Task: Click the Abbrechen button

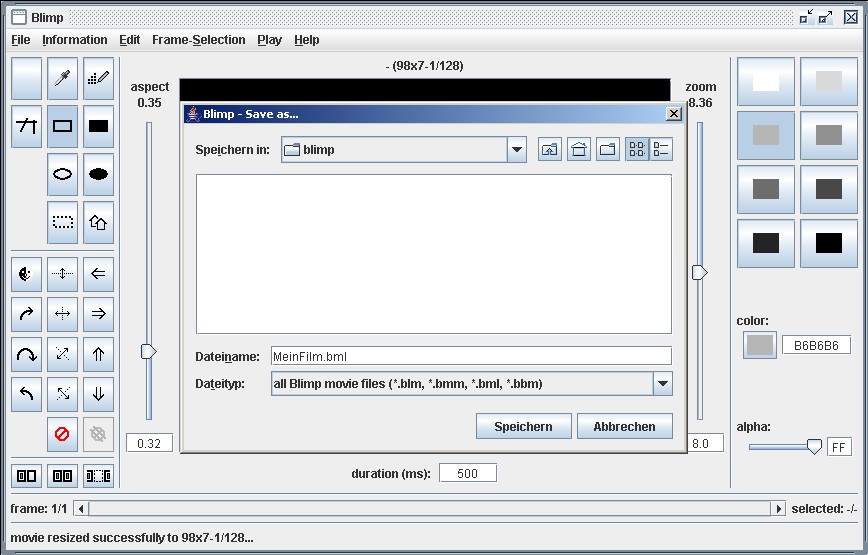Action: click(x=624, y=426)
